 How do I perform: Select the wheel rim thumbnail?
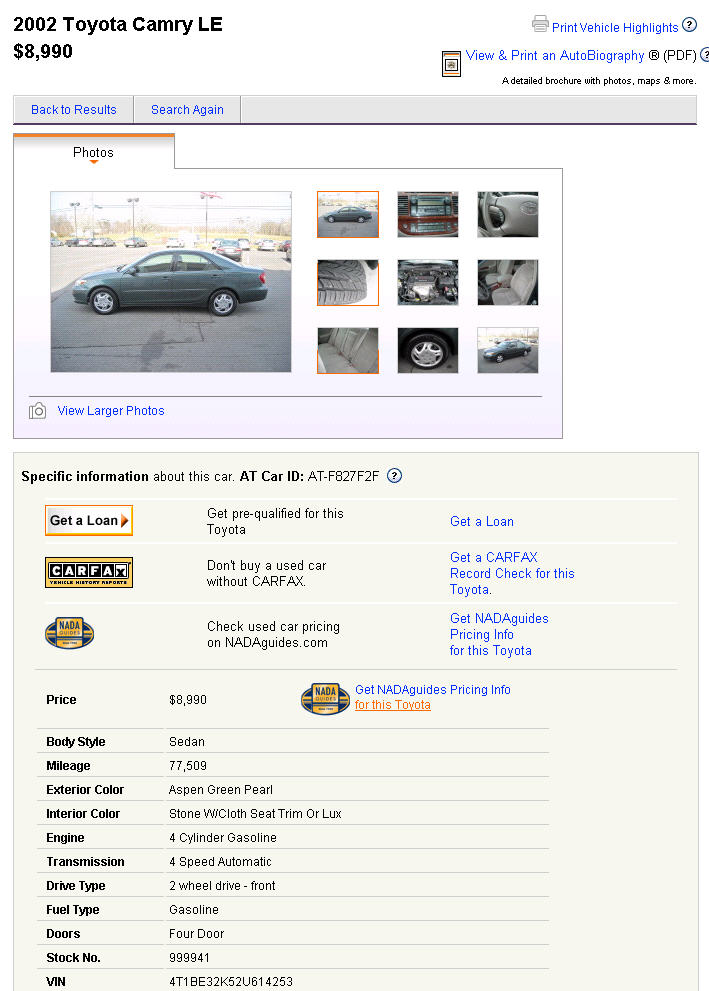[x=428, y=351]
